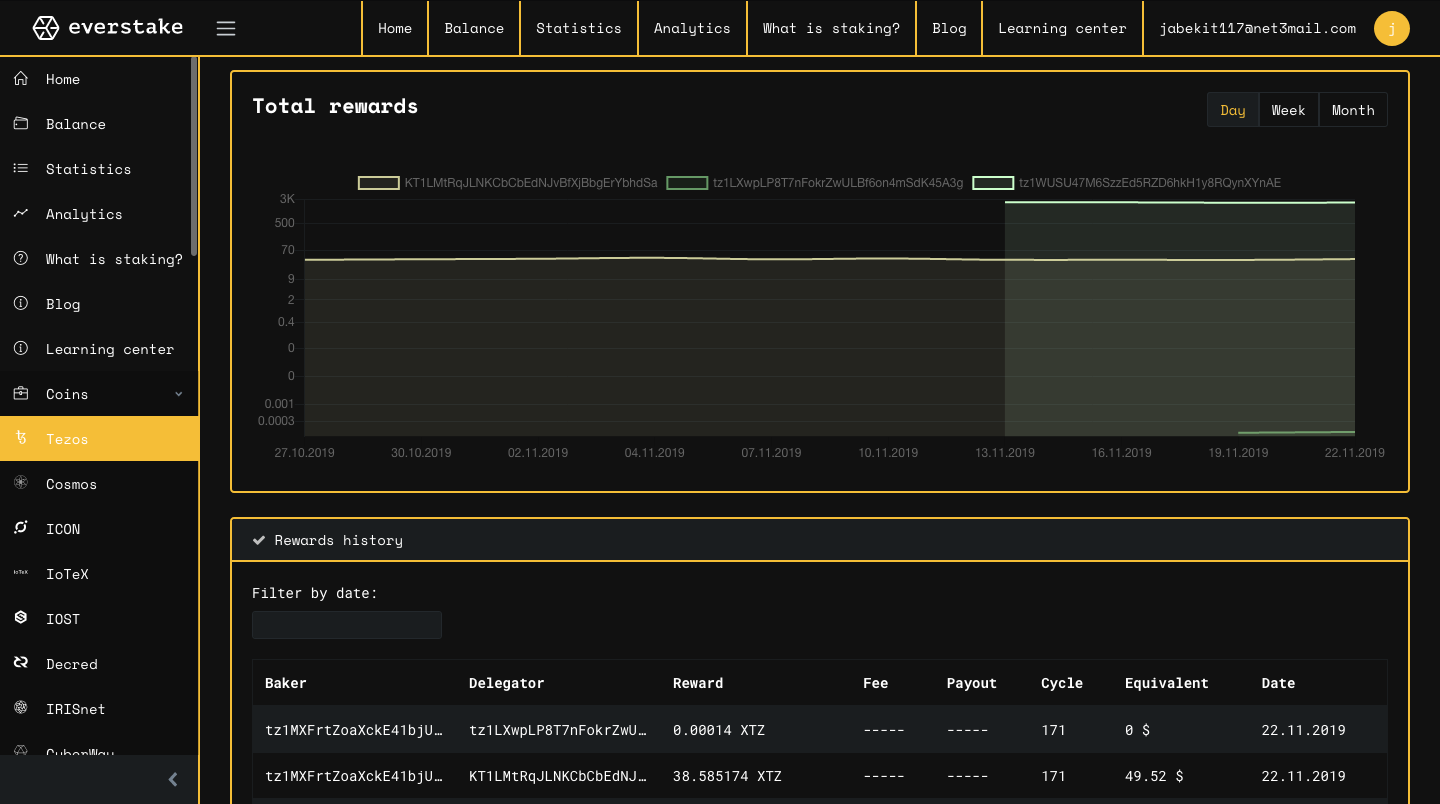
Task: Click the Cycle column header
Action: click(x=1062, y=683)
